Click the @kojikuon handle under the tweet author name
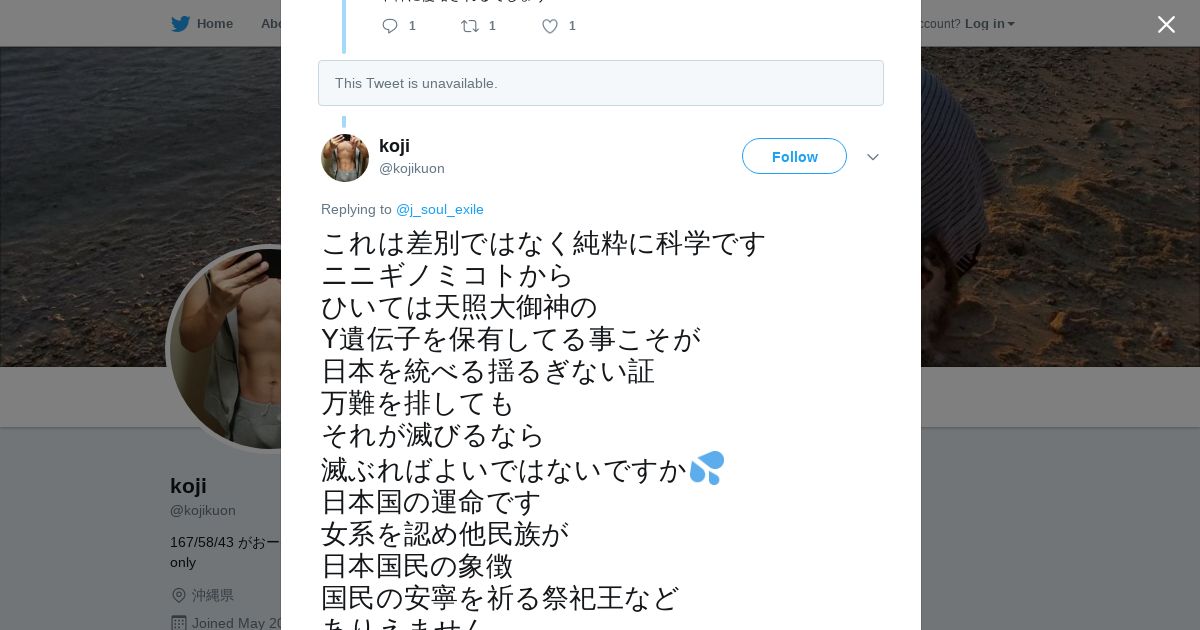This screenshot has width=1200, height=630. (412, 168)
